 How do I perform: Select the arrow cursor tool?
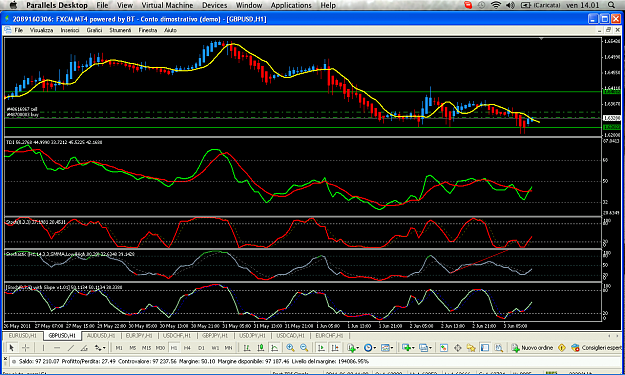click(12, 348)
